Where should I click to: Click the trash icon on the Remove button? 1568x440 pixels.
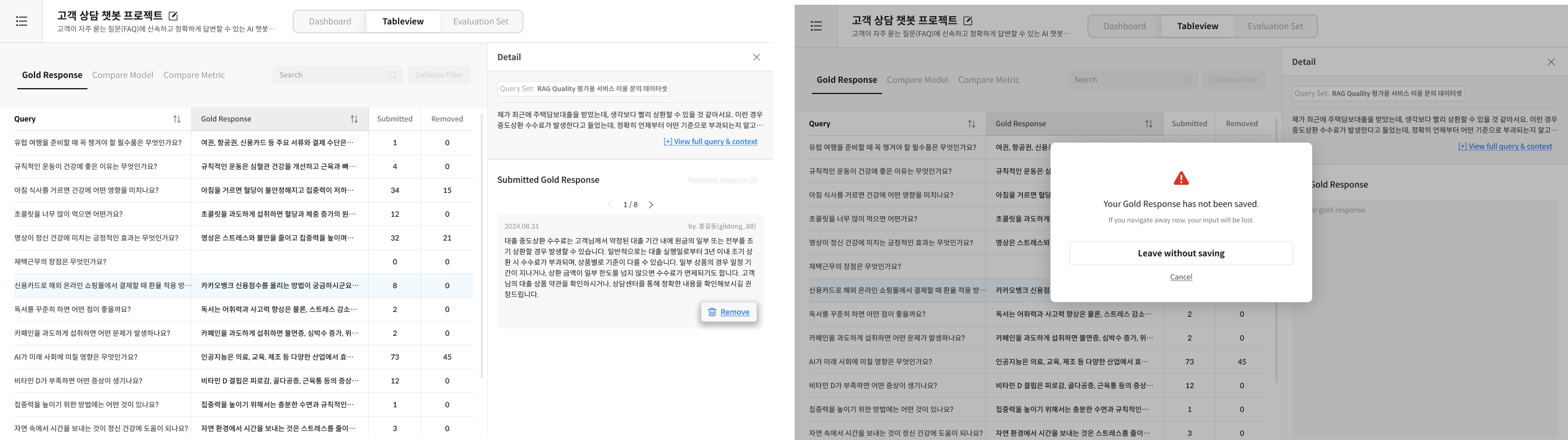pos(711,312)
